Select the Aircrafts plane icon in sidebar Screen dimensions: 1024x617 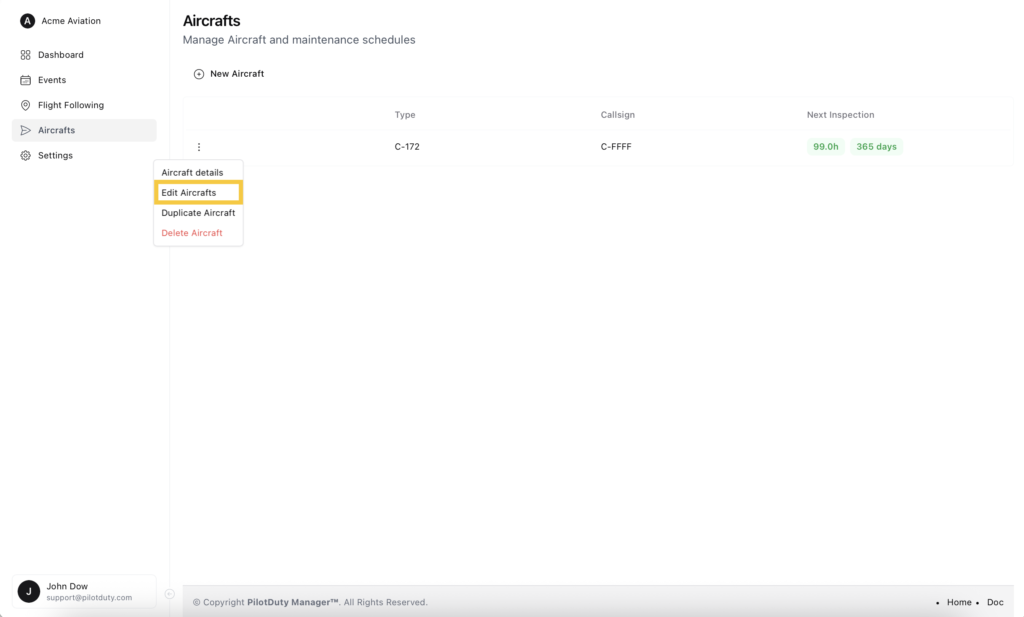pyautogui.click(x=26, y=130)
